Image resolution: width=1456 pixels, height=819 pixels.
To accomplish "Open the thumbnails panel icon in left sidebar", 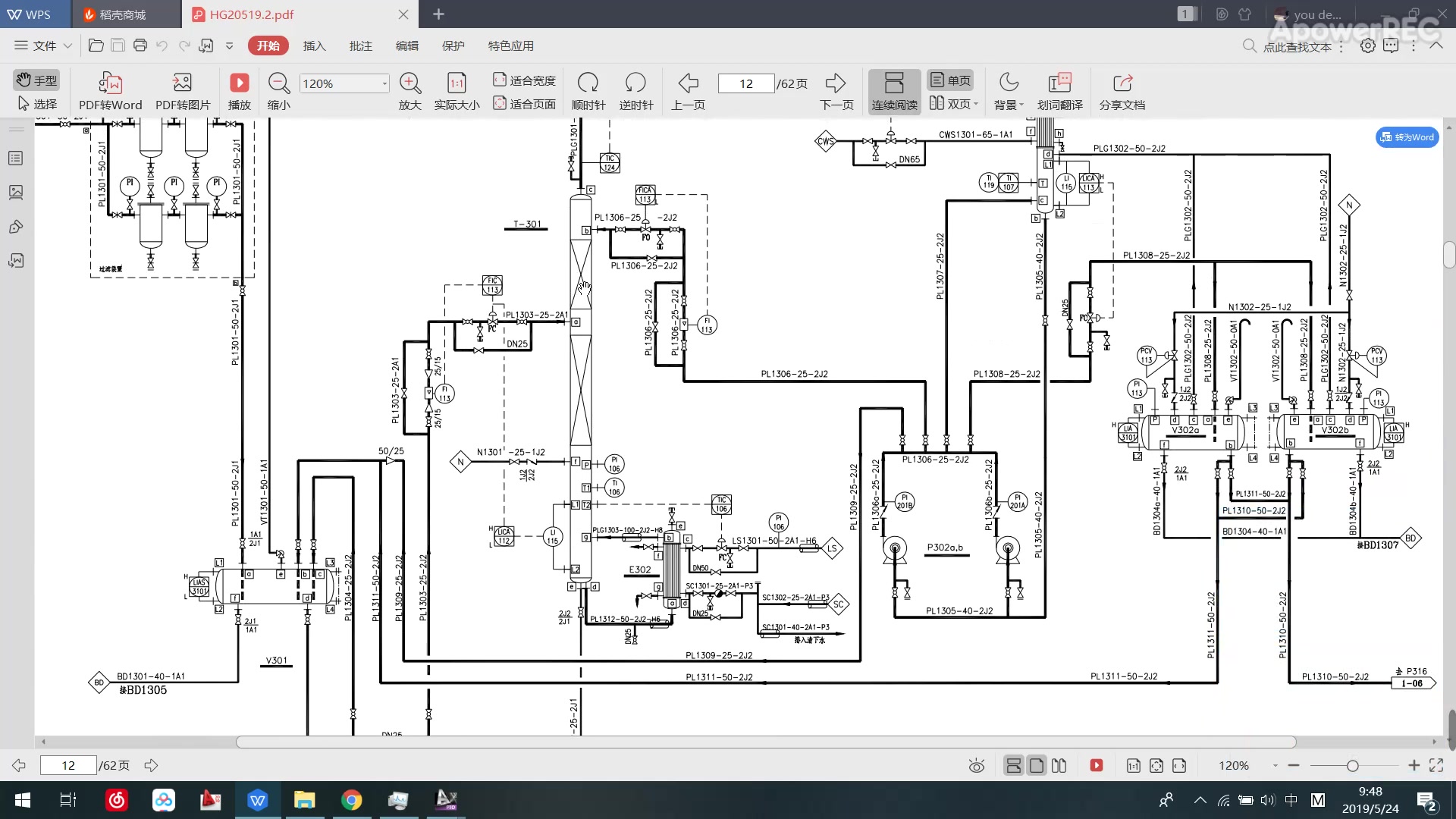I will (16, 193).
